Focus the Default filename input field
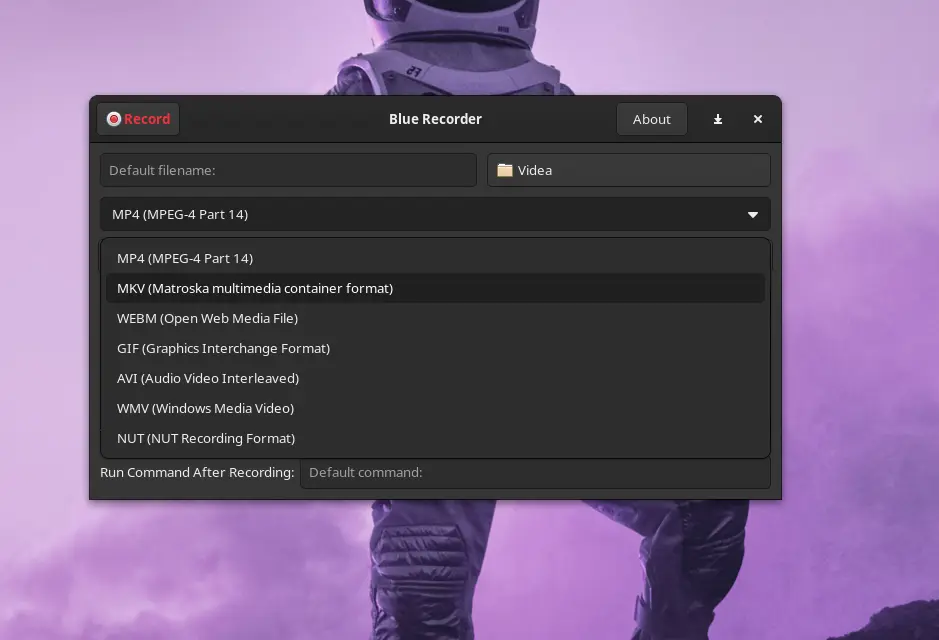 [288, 170]
